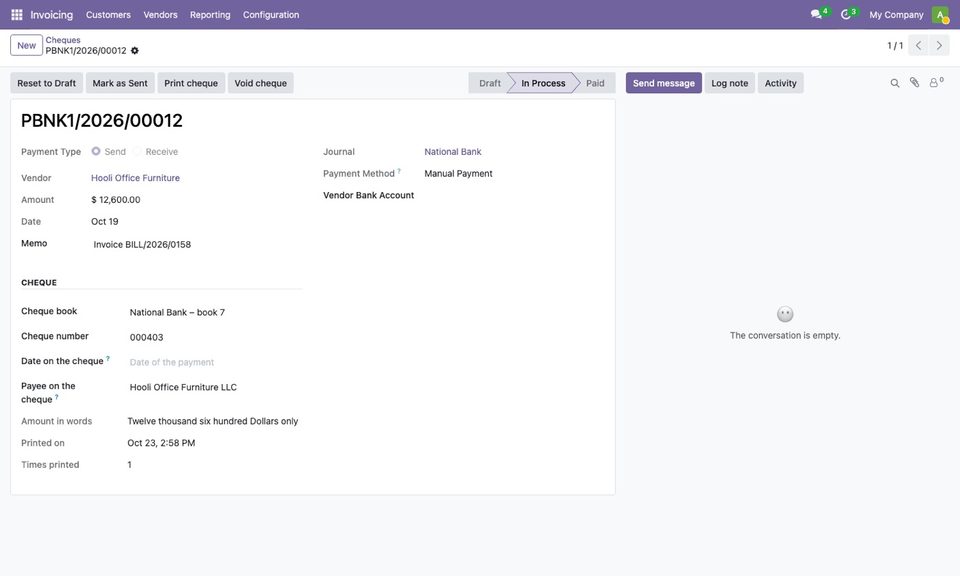Switch company via My Company
The height and width of the screenshot is (576, 960).
pos(896,15)
